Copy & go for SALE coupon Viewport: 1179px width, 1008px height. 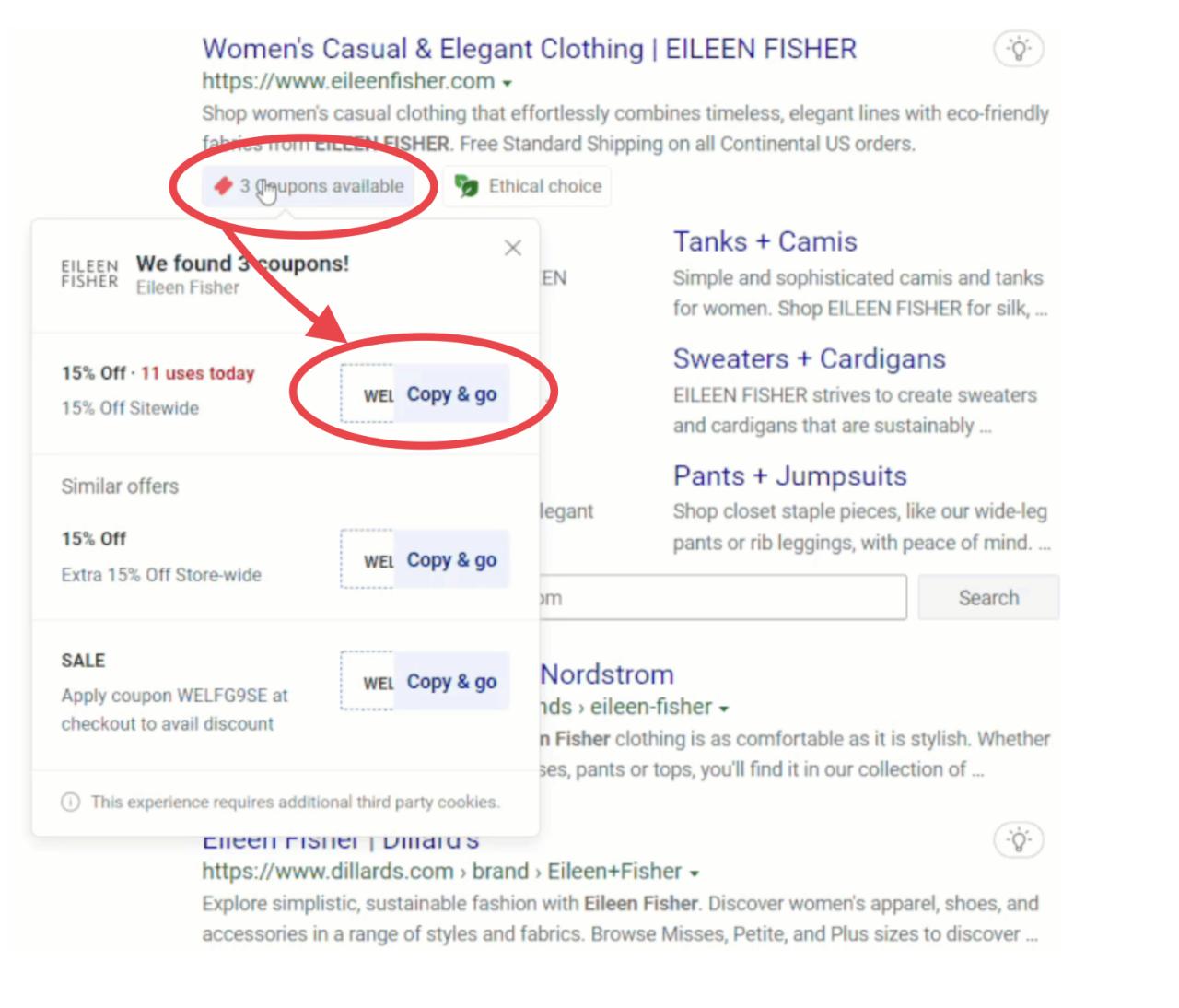click(451, 682)
